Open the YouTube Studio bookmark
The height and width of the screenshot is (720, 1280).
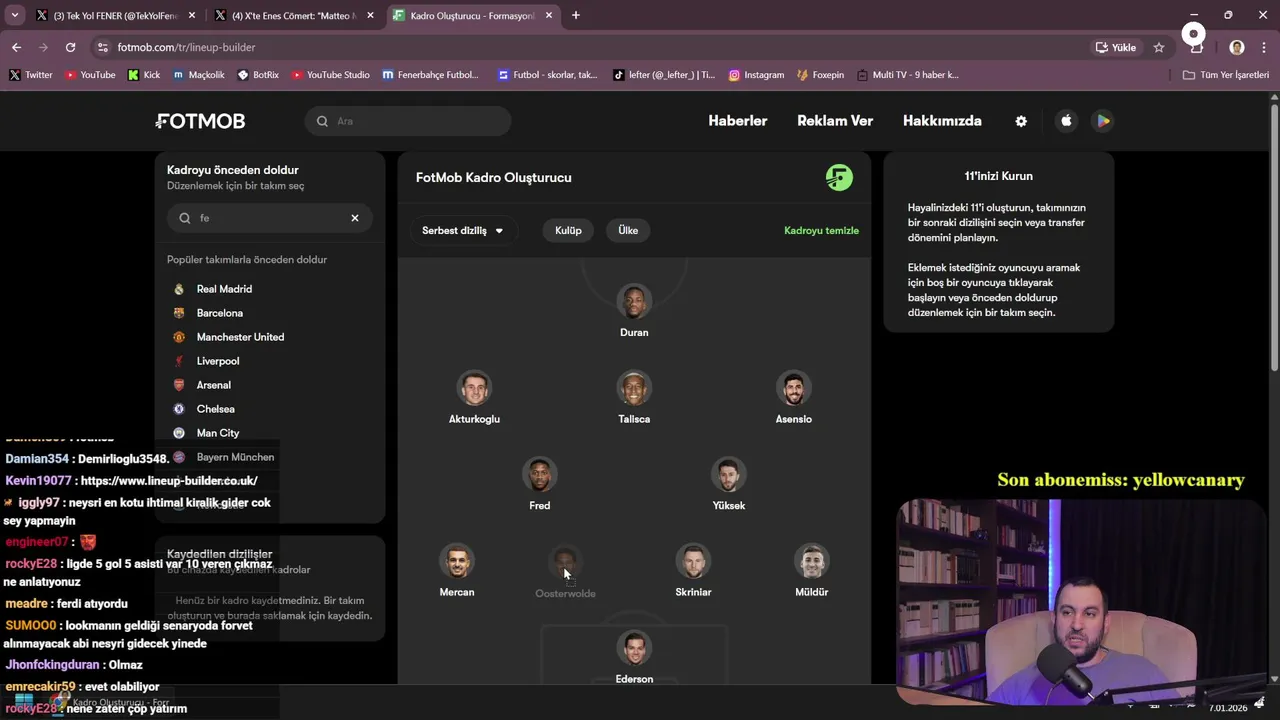click(330, 75)
